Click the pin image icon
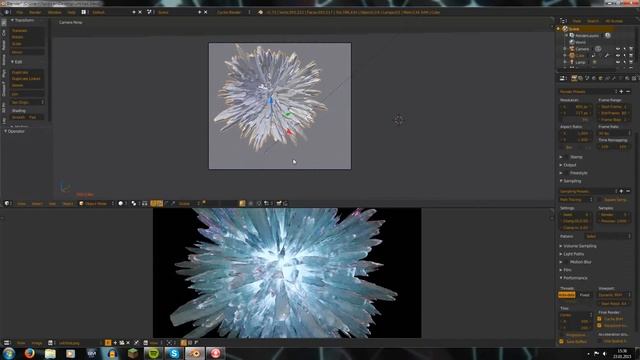 pyautogui.click(x=136, y=343)
